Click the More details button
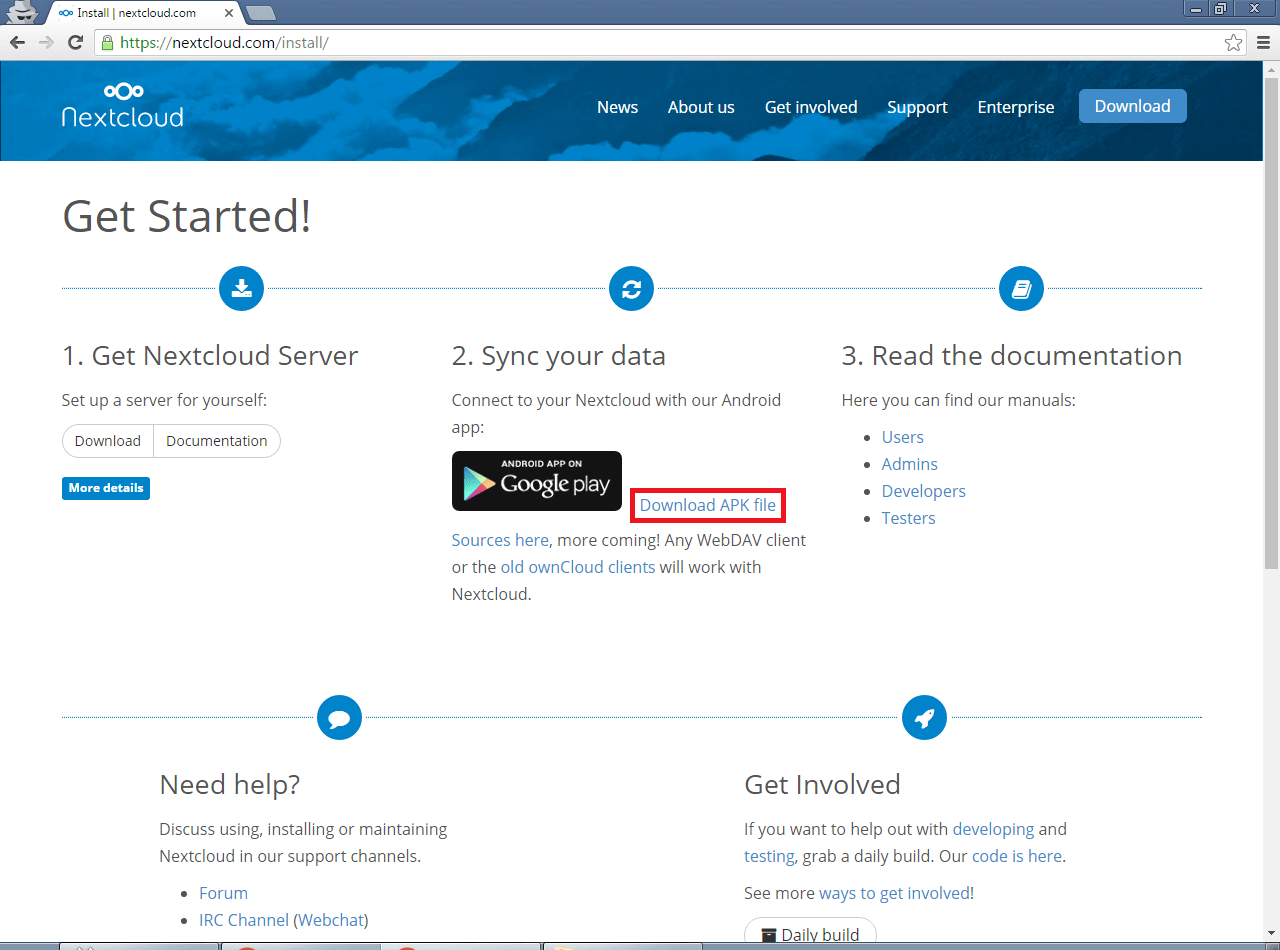The height and width of the screenshot is (950, 1280). [x=106, y=488]
